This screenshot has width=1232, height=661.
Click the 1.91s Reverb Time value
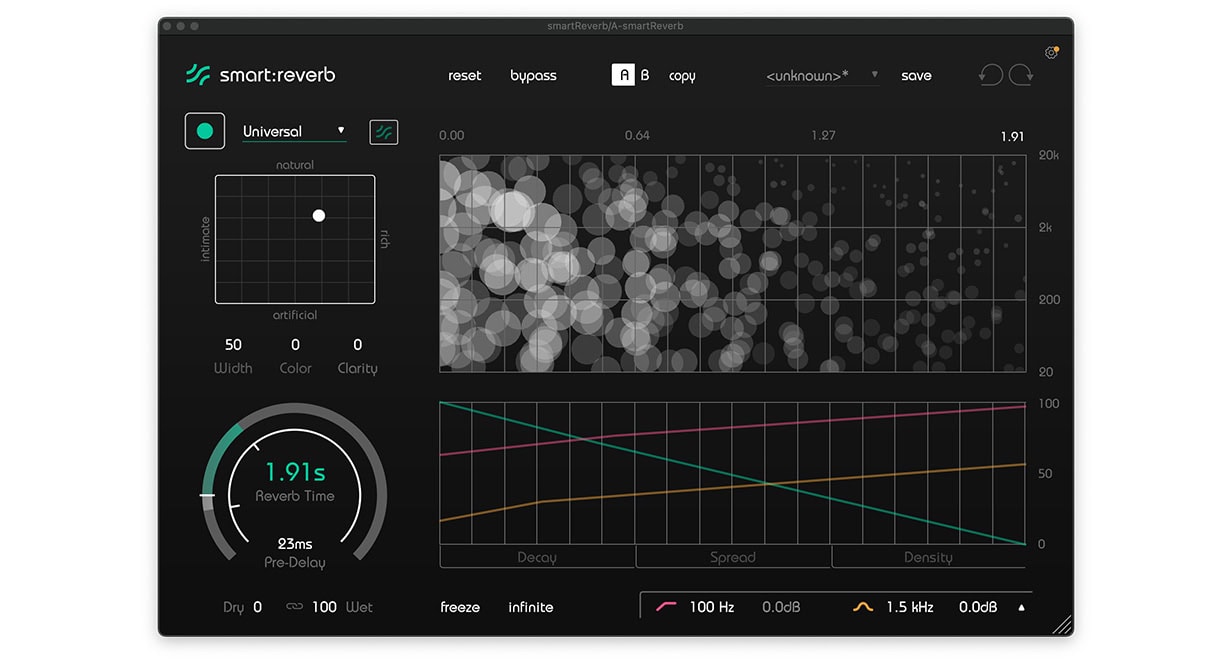coord(295,472)
